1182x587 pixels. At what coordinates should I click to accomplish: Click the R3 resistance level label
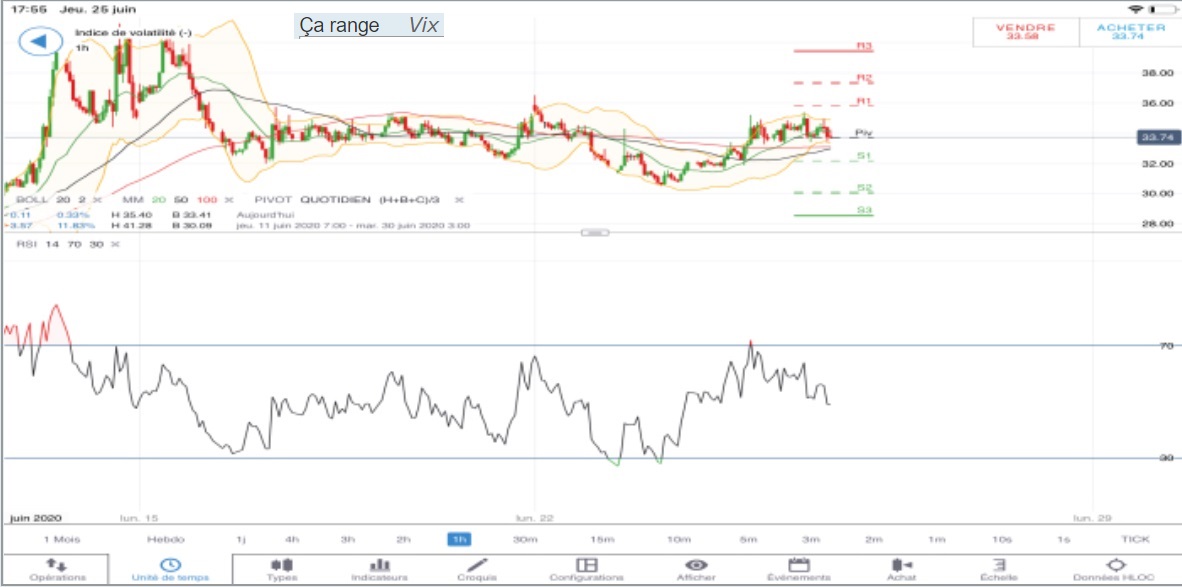865,46
